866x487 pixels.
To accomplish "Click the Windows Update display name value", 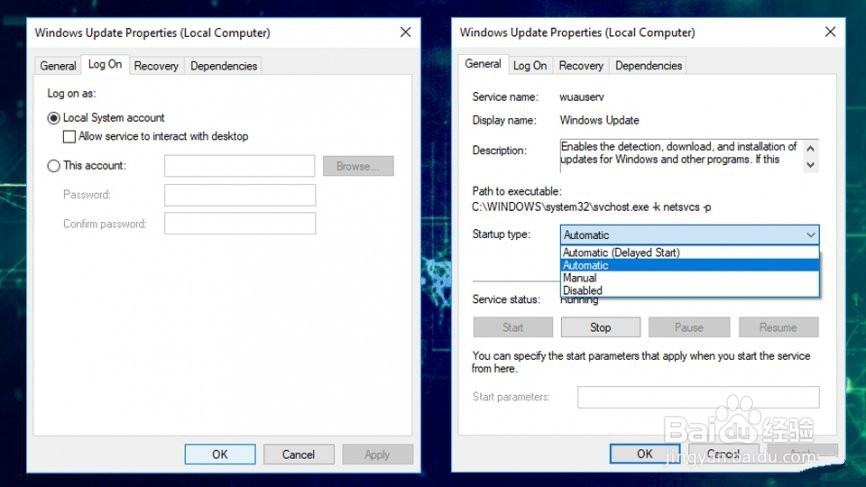I will 599,120.
